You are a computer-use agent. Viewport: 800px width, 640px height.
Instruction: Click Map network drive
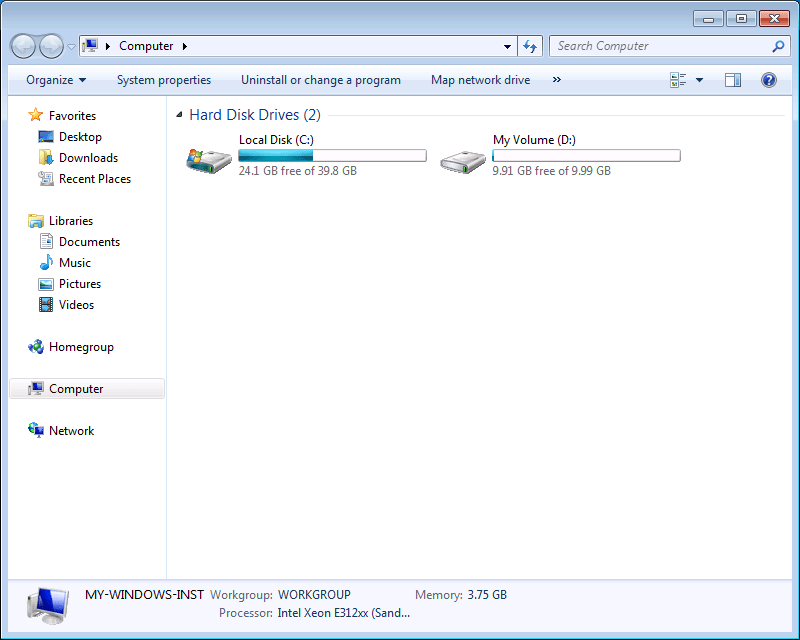(480, 80)
